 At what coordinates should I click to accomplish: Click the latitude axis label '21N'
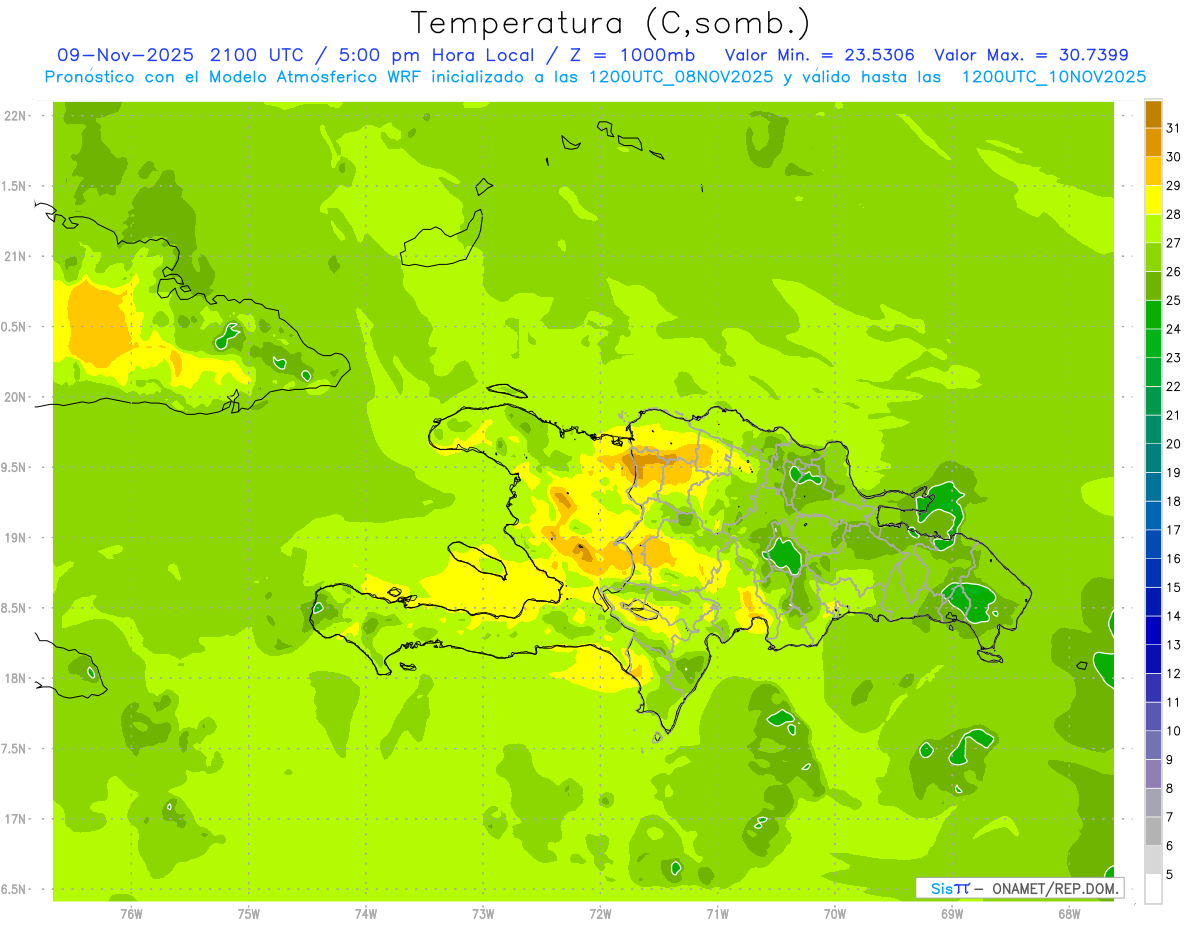pos(16,257)
